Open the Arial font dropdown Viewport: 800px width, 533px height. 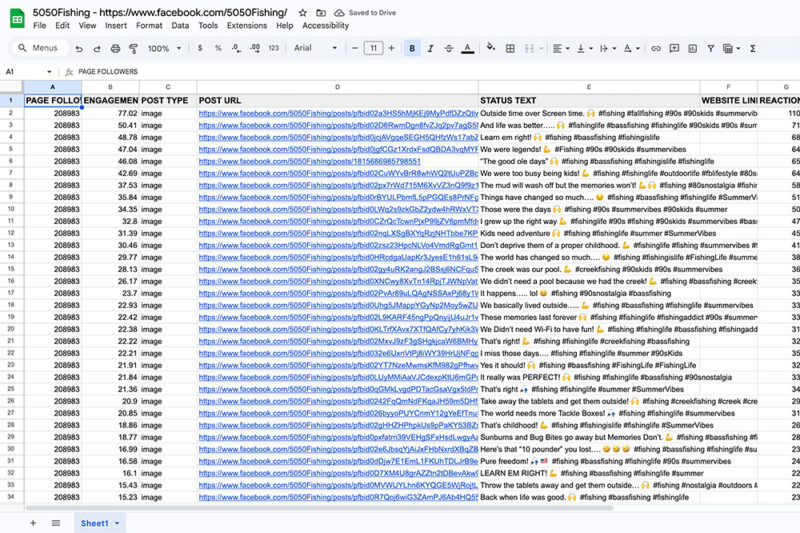(314, 48)
